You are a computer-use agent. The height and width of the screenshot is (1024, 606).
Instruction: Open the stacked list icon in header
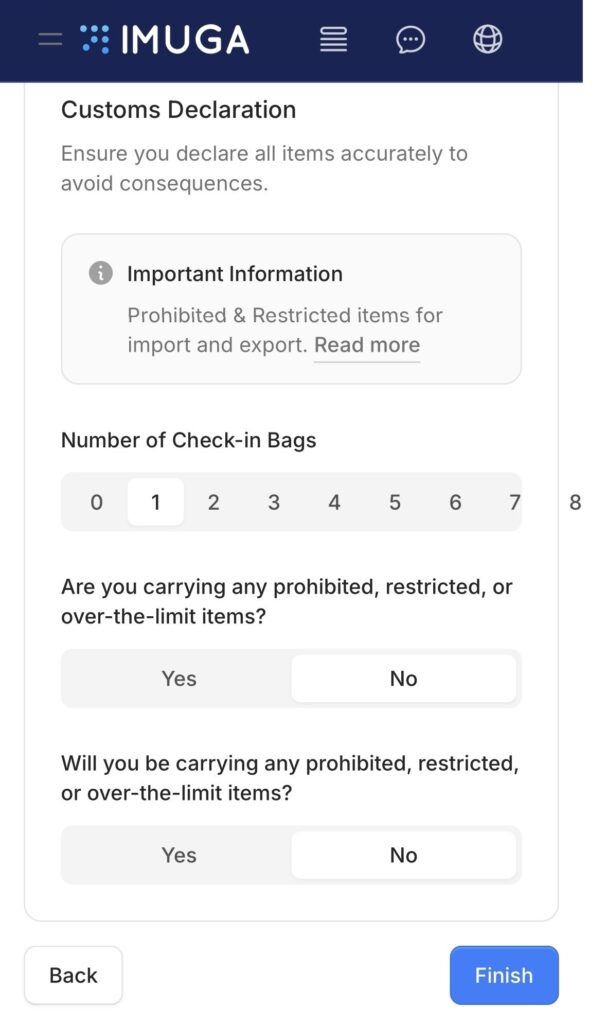click(x=333, y=40)
